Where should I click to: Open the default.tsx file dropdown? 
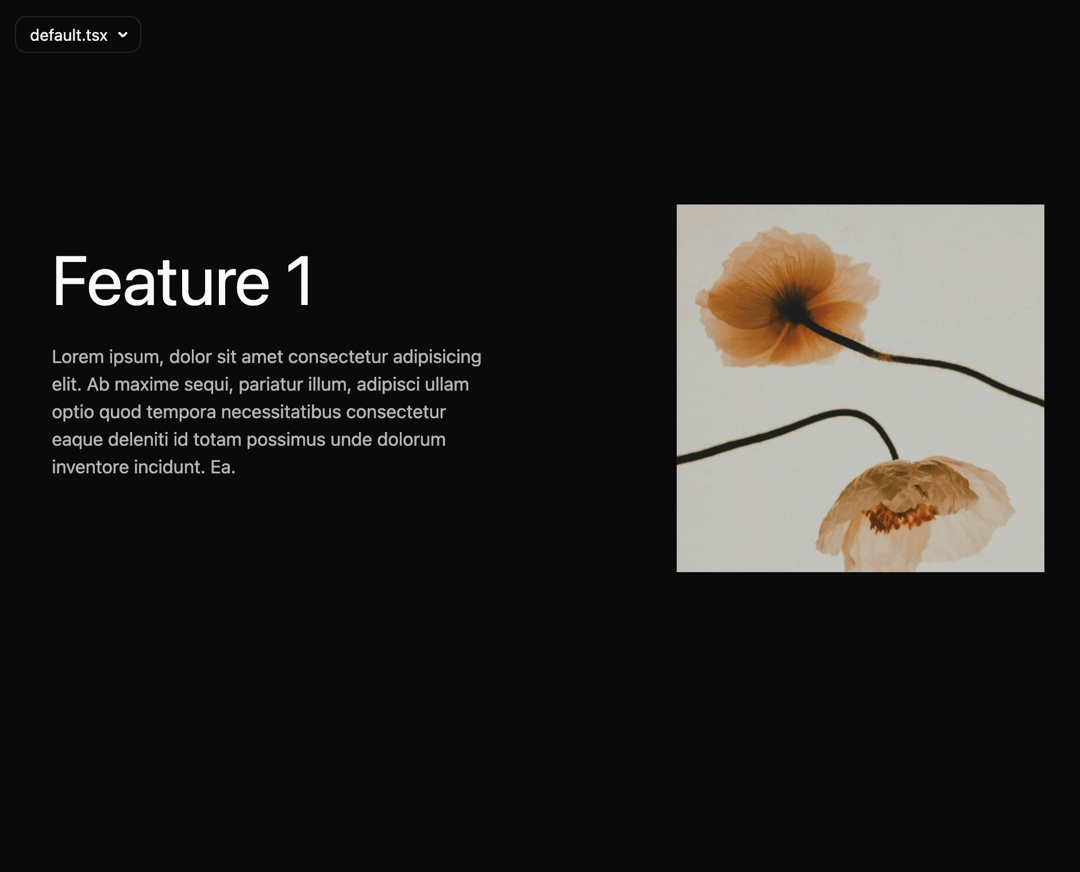tap(78, 34)
